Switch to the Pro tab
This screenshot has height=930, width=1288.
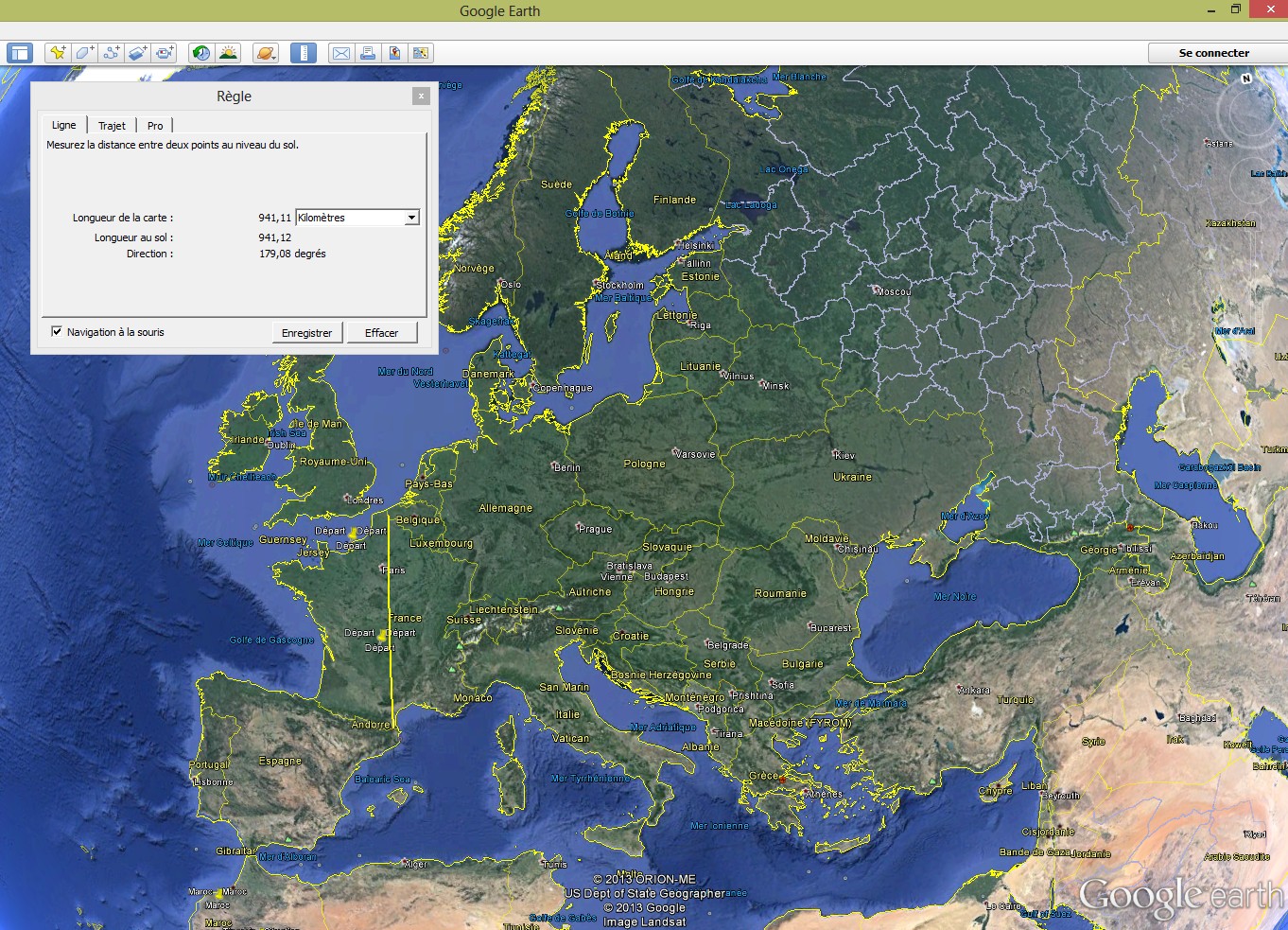(x=155, y=126)
